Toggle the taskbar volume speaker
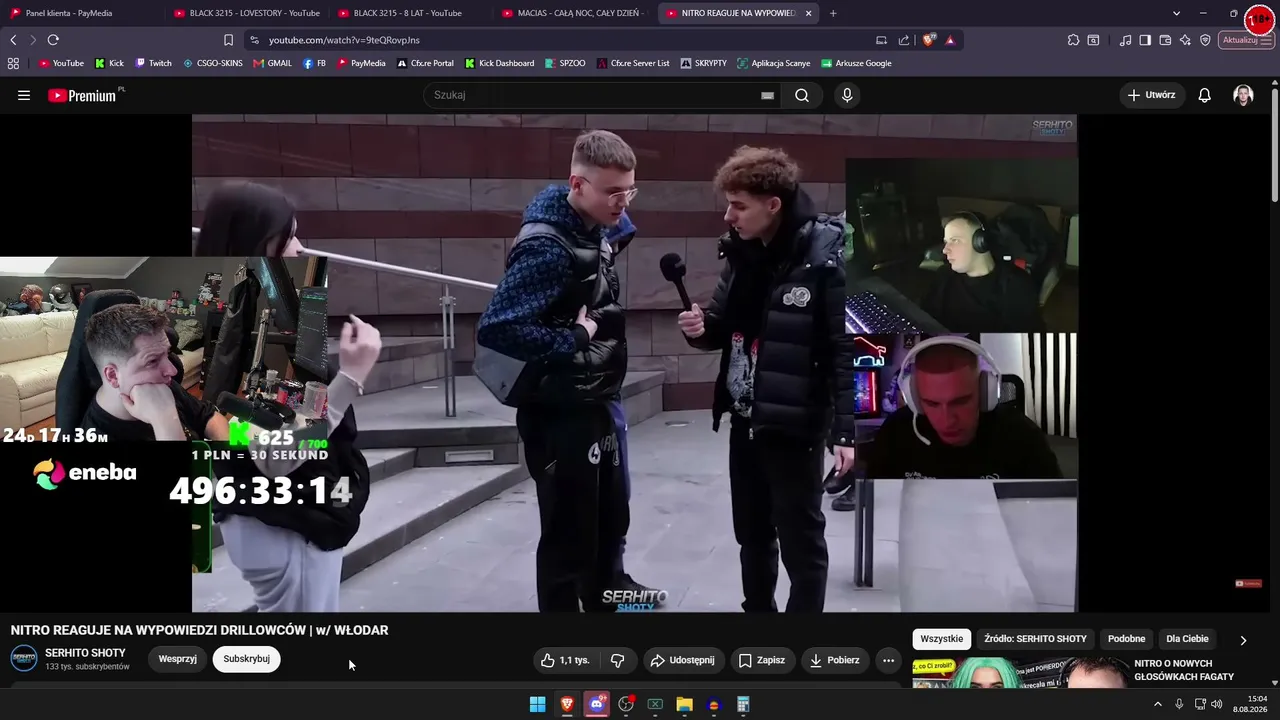Screen dimensions: 1280x720 pyautogui.click(x=1217, y=705)
